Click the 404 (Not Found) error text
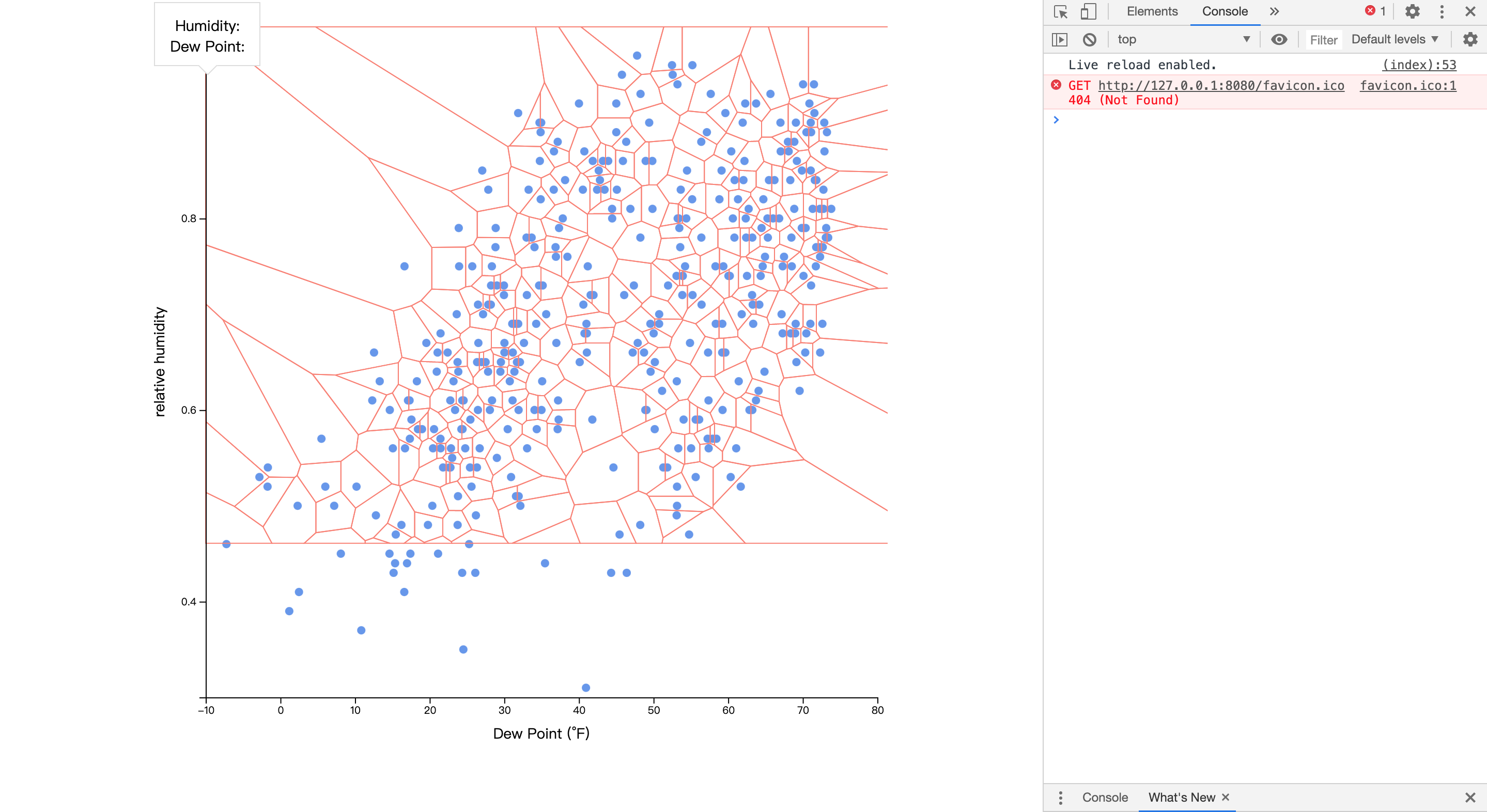This screenshot has height=812, width=1487. tap(1123, 100)
